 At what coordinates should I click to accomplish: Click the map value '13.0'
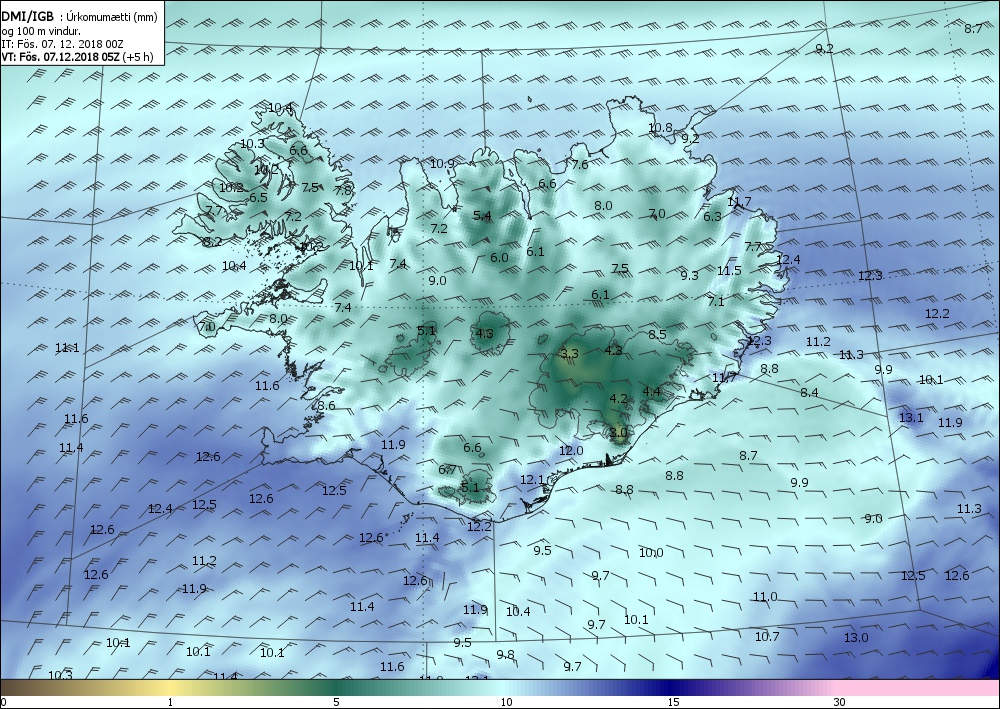click(x=856, y=638)
